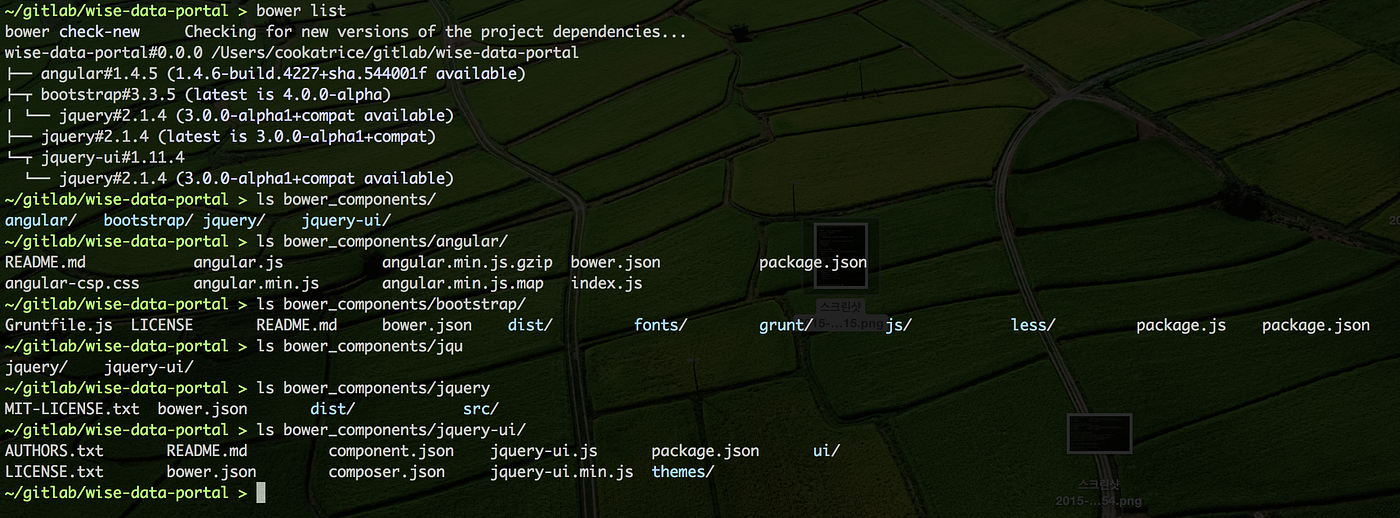Click the 'js/' directory name
Screen dimensions: 1400x518
(898, 326)
